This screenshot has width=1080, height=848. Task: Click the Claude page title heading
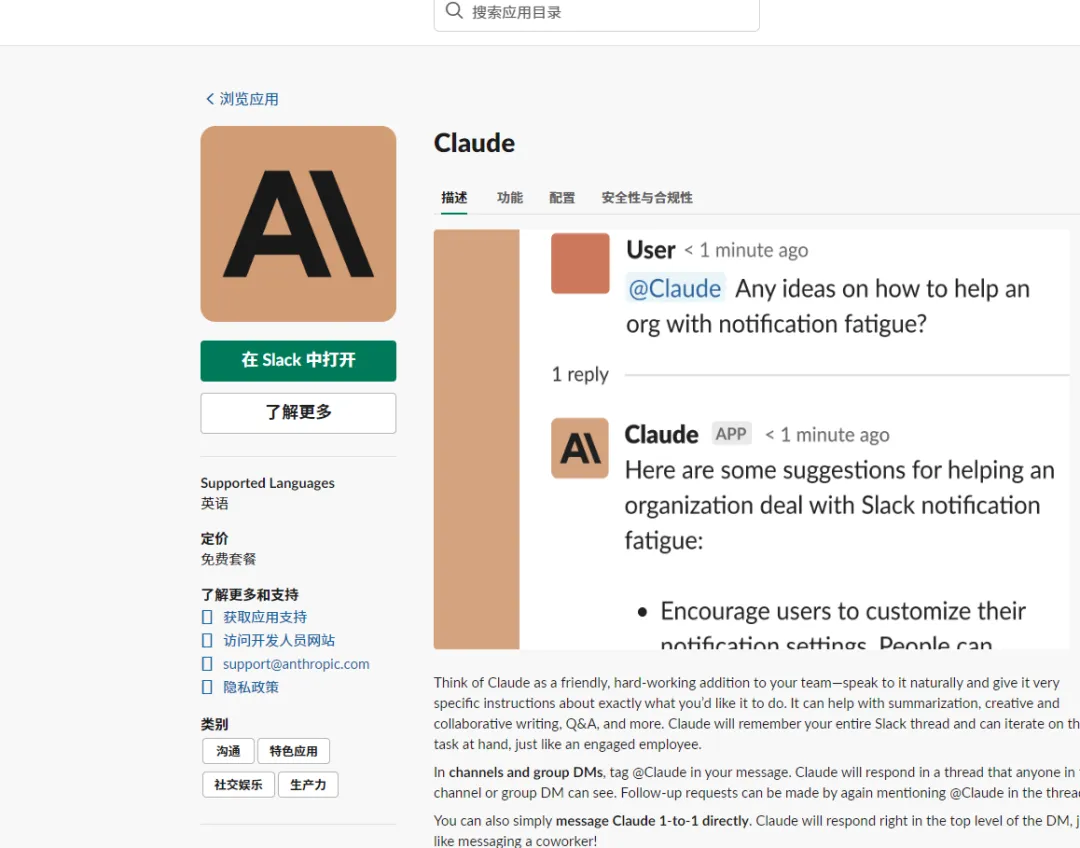tap(475, 143)
